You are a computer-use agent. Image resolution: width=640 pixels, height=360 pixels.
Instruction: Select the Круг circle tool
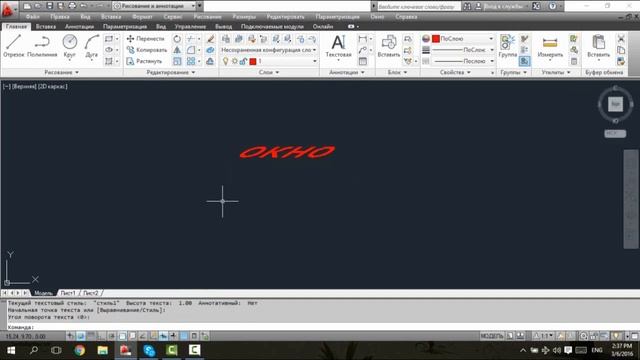(x=69, y=46)
